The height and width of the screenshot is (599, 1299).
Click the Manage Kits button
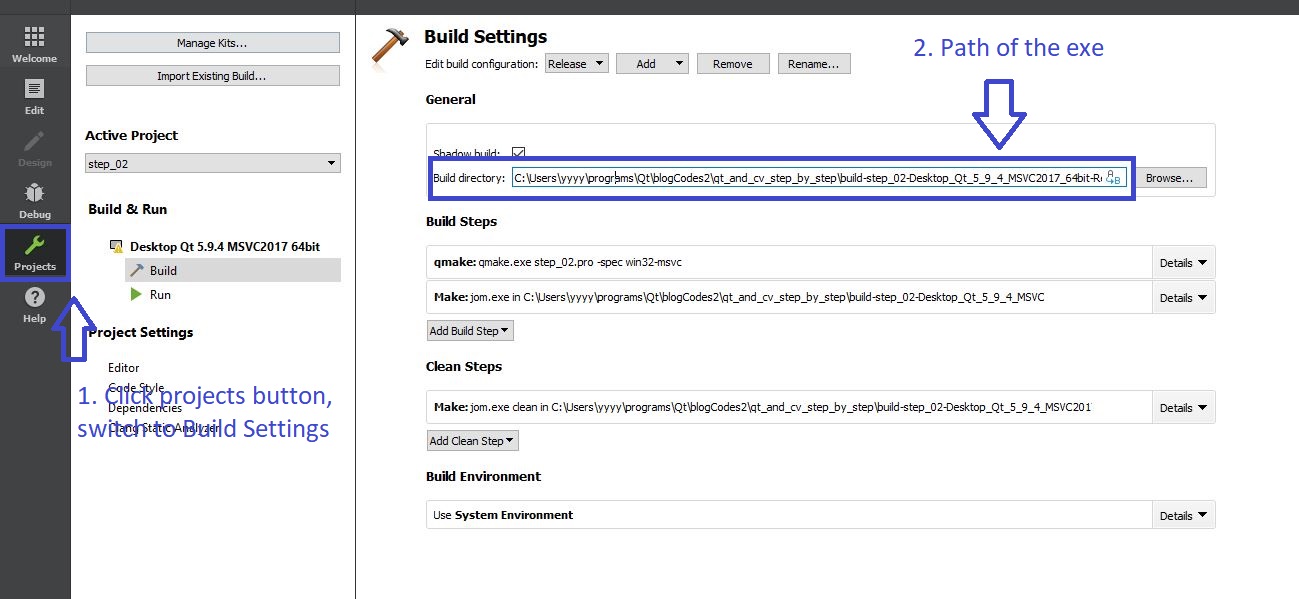[212, 43]
